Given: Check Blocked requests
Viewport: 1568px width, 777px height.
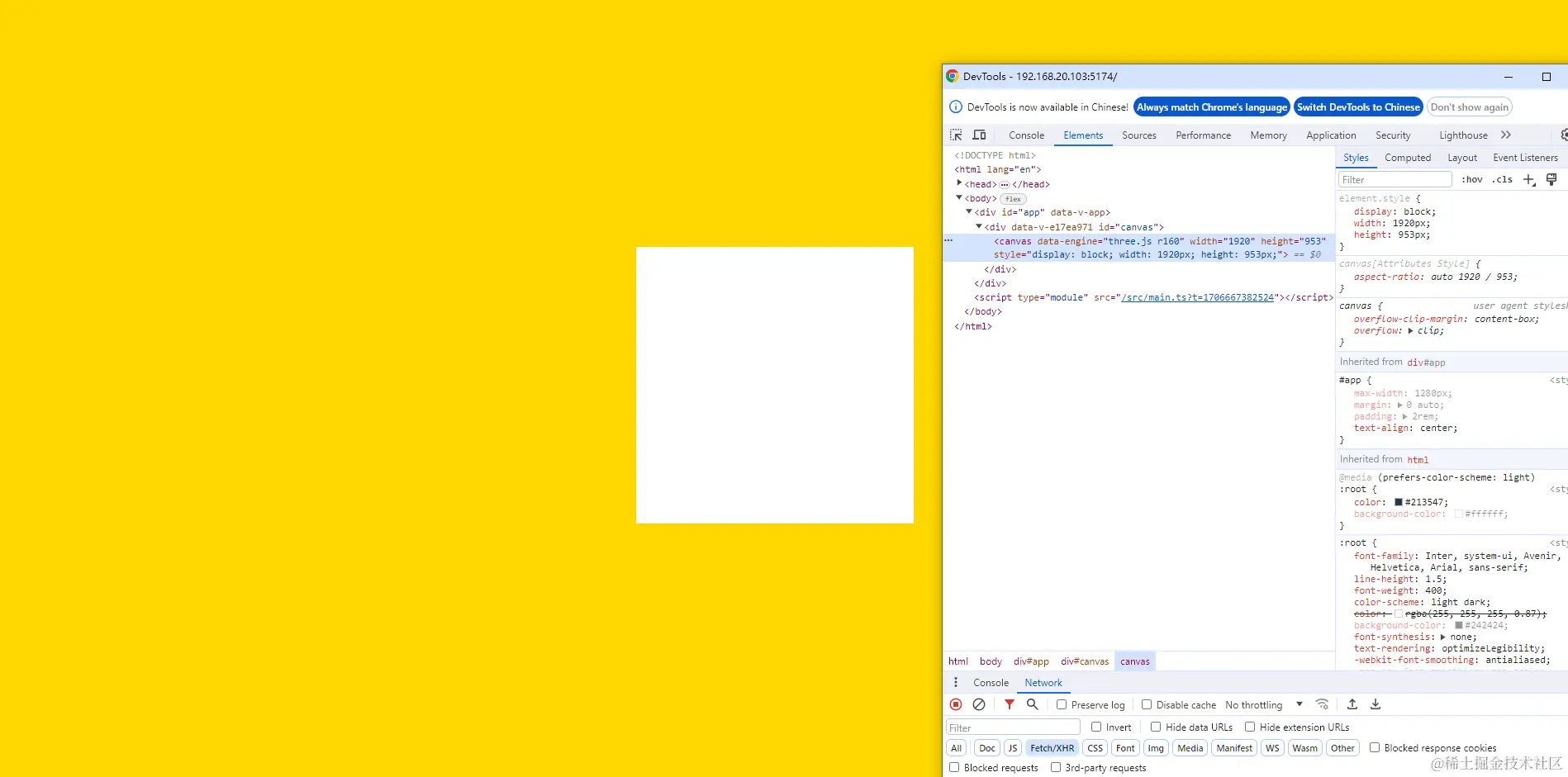Looking at the screenshot, I should click(x=954, y=767).
